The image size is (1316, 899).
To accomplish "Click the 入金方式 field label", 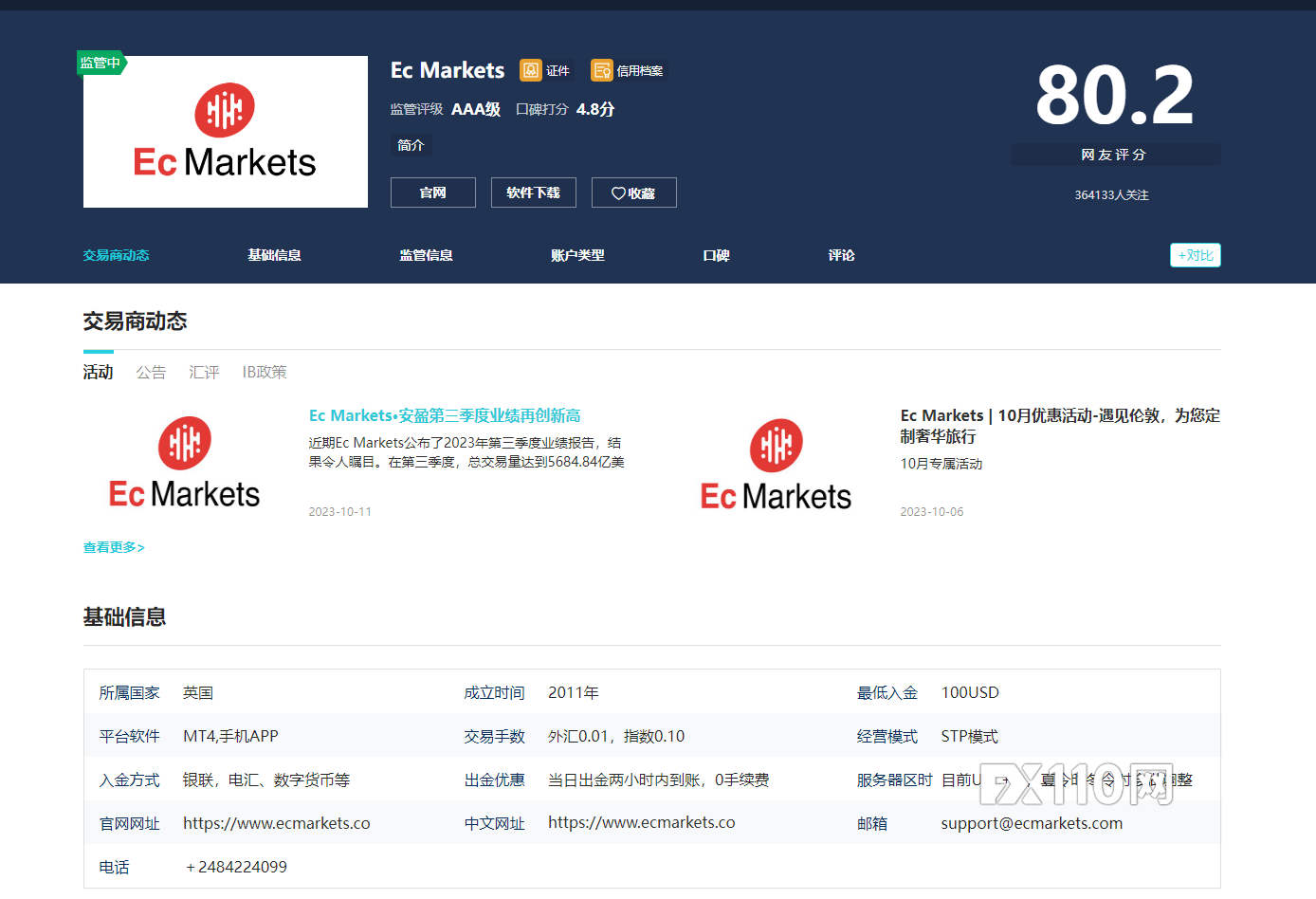I will coord(130,780).
